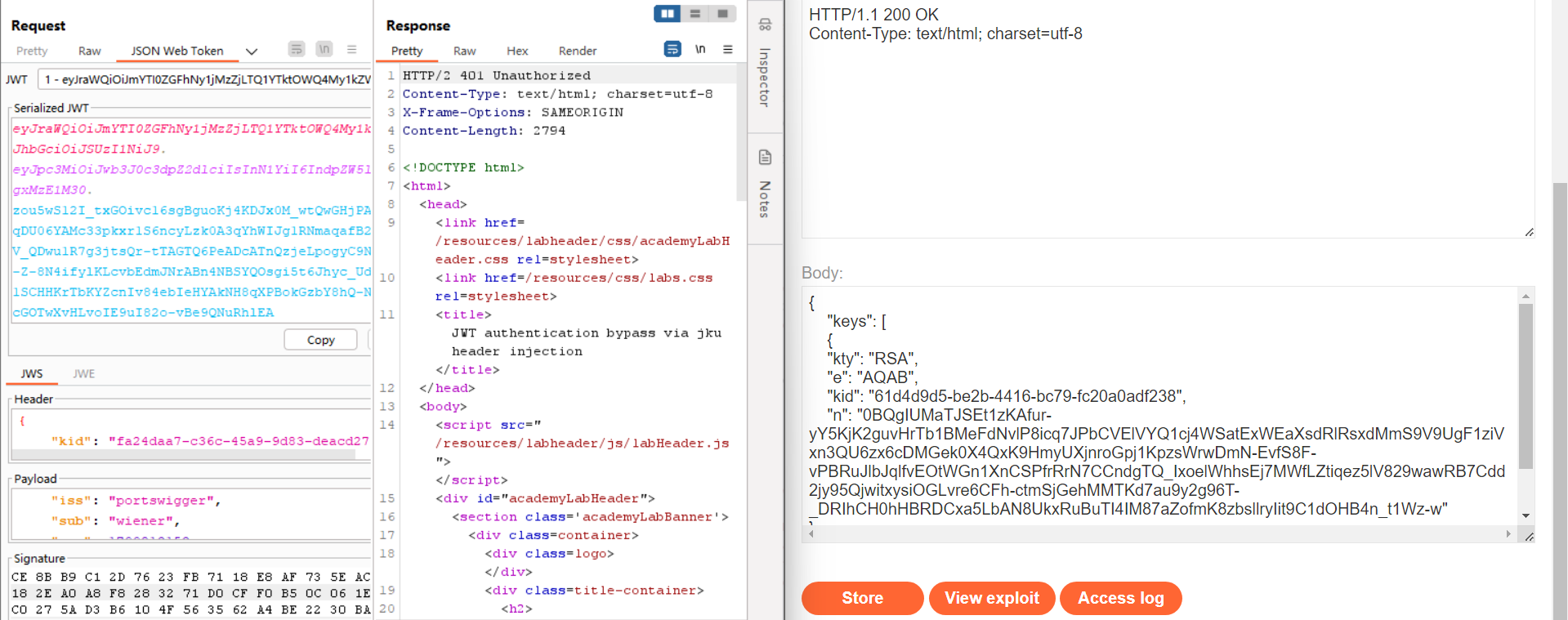Viewport: 1568px width, 620px height.
Task: Click the exploit server Head text area
Action: pyautogui.click(x=1168, y=118)
